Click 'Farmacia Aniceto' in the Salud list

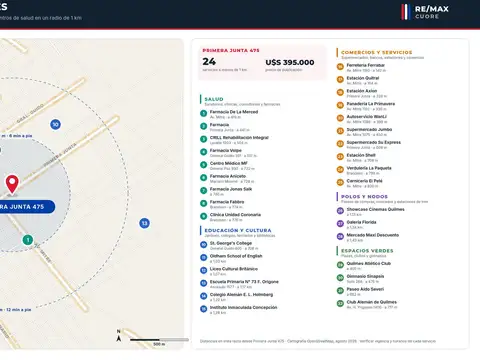(x=228, y=176)
